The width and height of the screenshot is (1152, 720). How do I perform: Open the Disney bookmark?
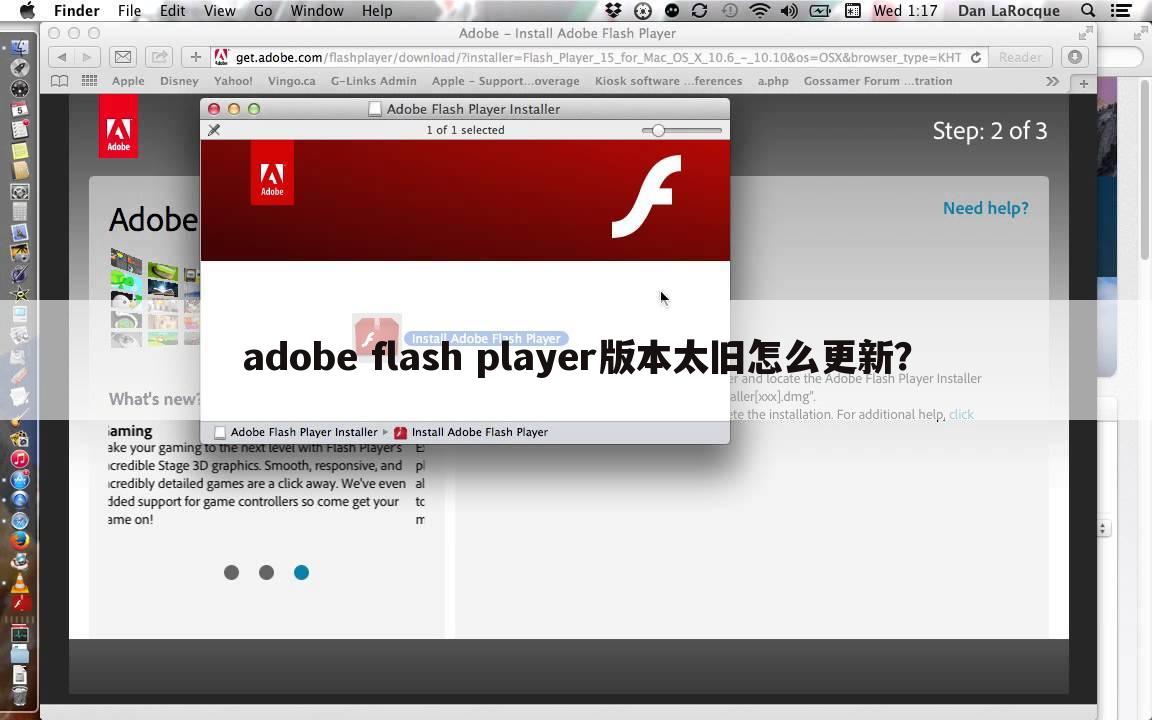pyautogui.click(x=179, y=81)
